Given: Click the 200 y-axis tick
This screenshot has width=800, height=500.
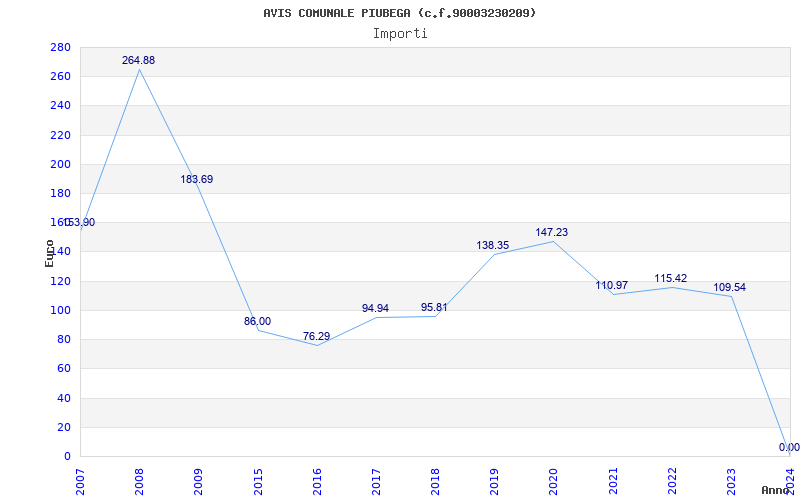Looking at the screenshot, I should pos(60,164).
